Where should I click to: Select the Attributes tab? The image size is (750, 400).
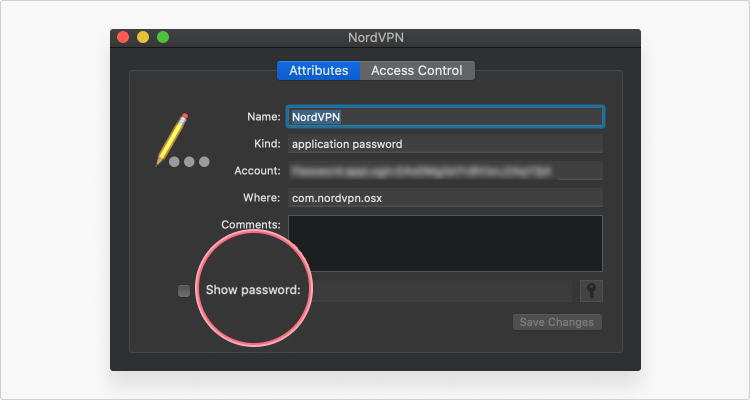(x=319, y=70)
